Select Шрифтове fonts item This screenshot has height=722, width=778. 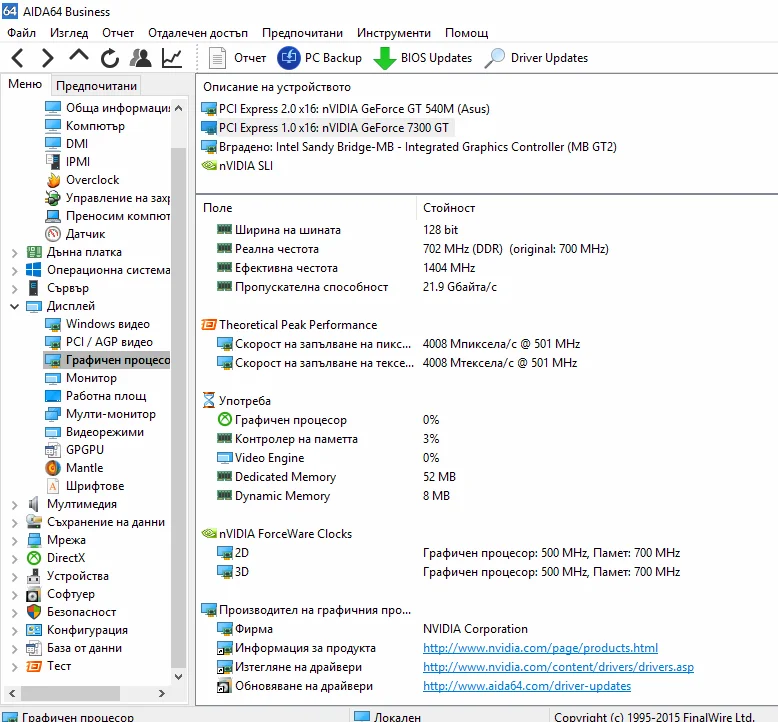(85, 486)
